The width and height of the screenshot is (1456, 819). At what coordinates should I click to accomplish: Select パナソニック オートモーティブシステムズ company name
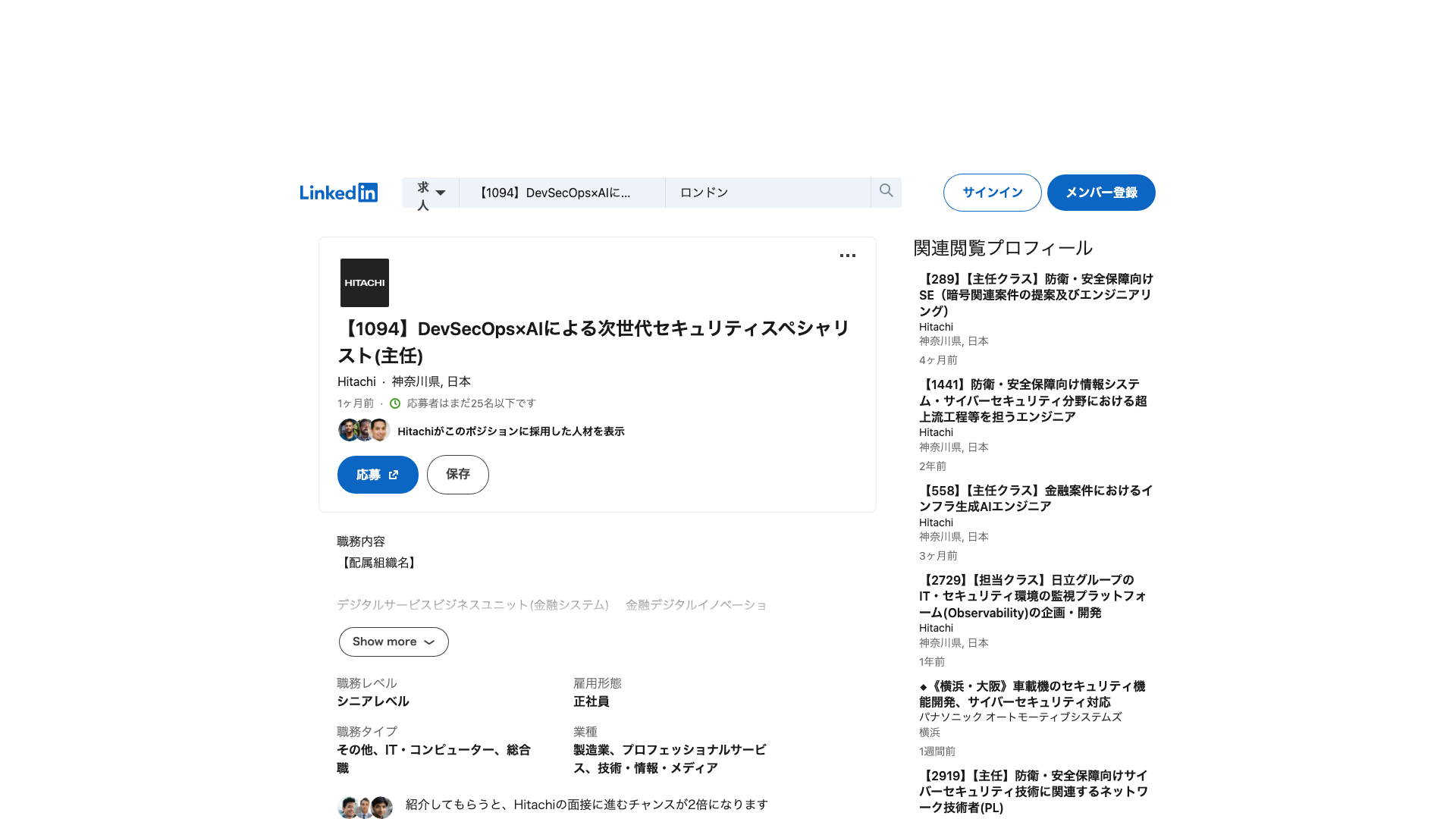[1021, 717]
